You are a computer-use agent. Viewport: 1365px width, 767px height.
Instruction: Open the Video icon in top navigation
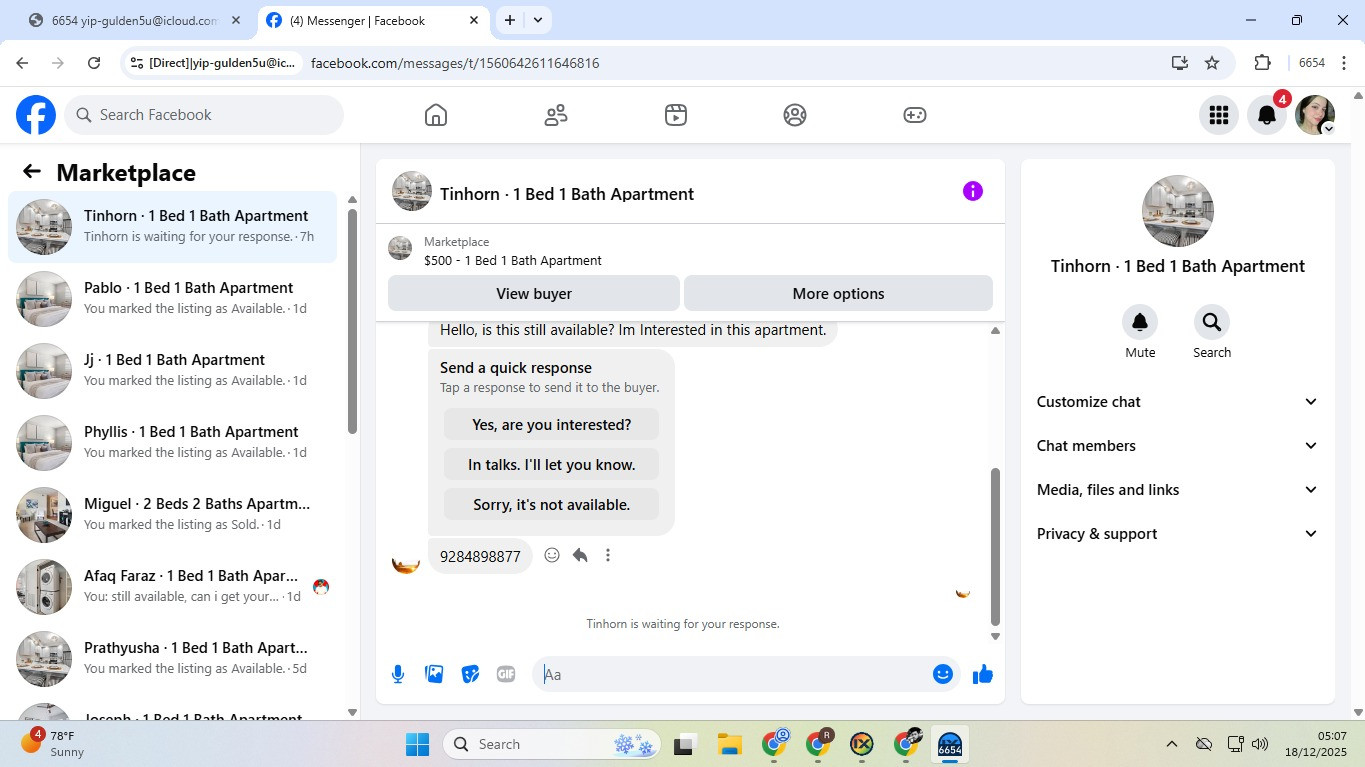pyautogui.click(x=676, y=115)
